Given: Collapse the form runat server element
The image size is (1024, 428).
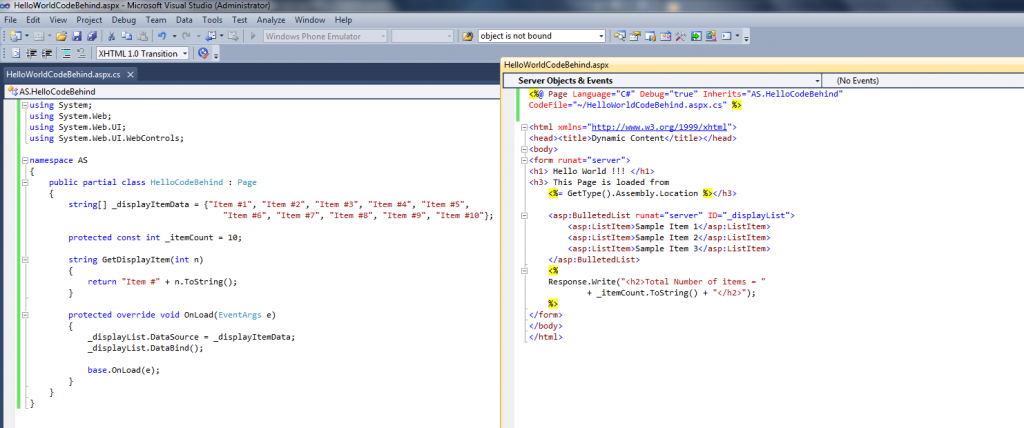Looking at the screenshot, I should point(524,160).
